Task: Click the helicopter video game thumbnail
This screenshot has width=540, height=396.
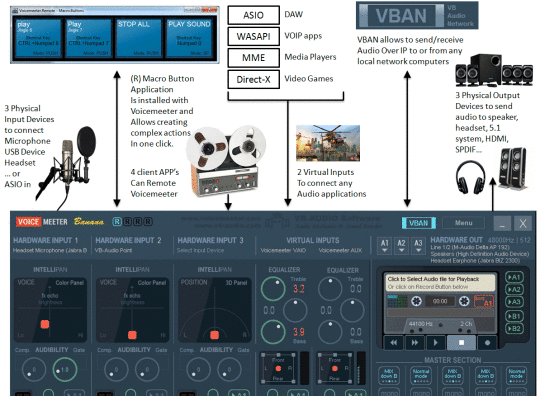Action: click(328, 143)
